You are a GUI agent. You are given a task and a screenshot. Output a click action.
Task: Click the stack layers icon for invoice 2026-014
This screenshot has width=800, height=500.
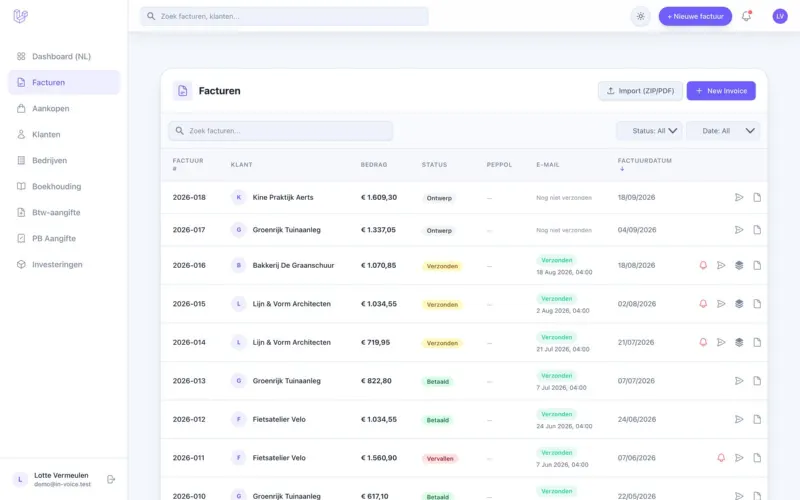pyautogui.click(x=739, y=342)
